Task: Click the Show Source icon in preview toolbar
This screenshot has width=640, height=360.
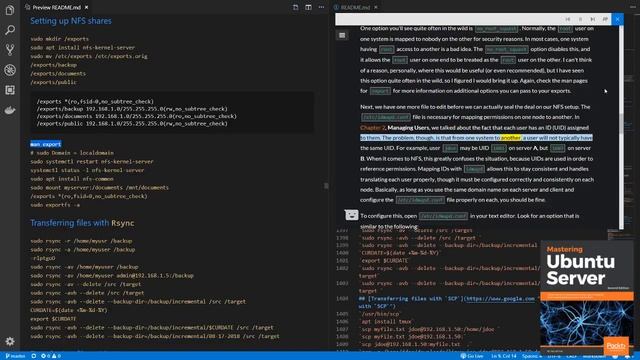Action: coord(296,7)
